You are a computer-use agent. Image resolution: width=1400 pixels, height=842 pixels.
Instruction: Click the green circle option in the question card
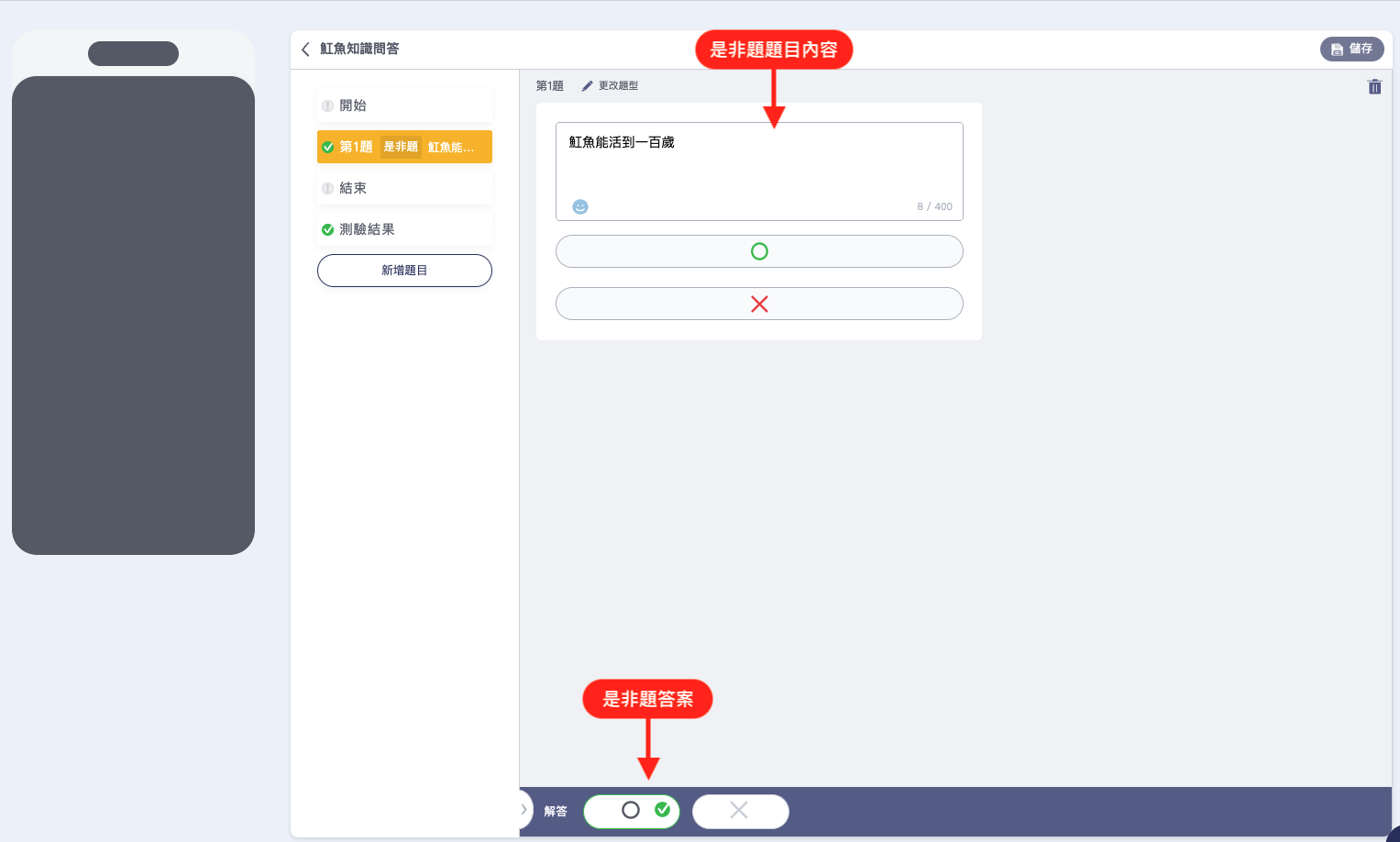[x=759, y=251]
